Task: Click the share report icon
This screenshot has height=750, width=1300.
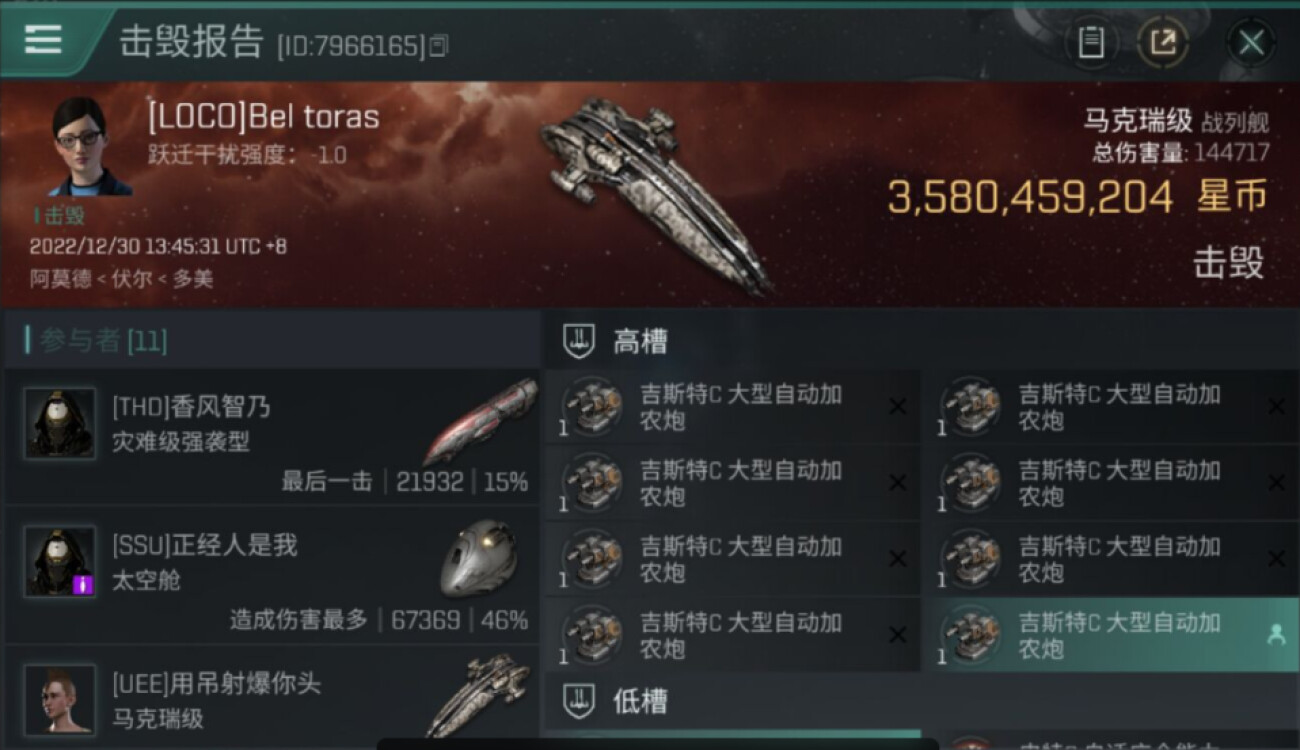Action: [1162, 42]
